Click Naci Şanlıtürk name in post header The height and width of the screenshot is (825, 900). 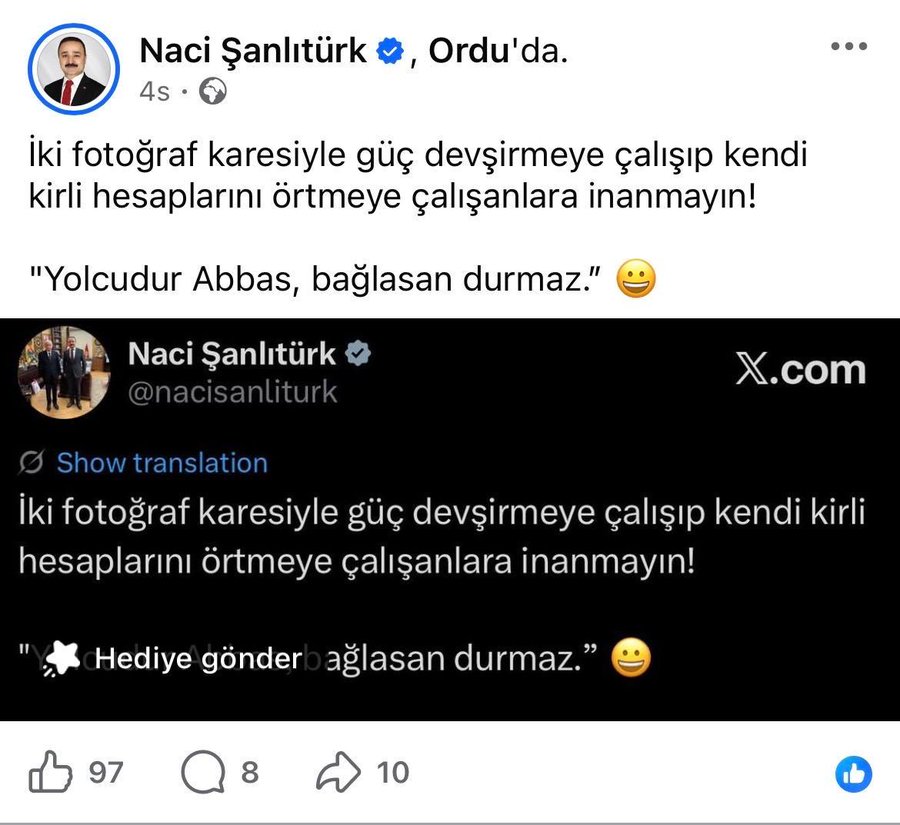click(x=253, y=51)
